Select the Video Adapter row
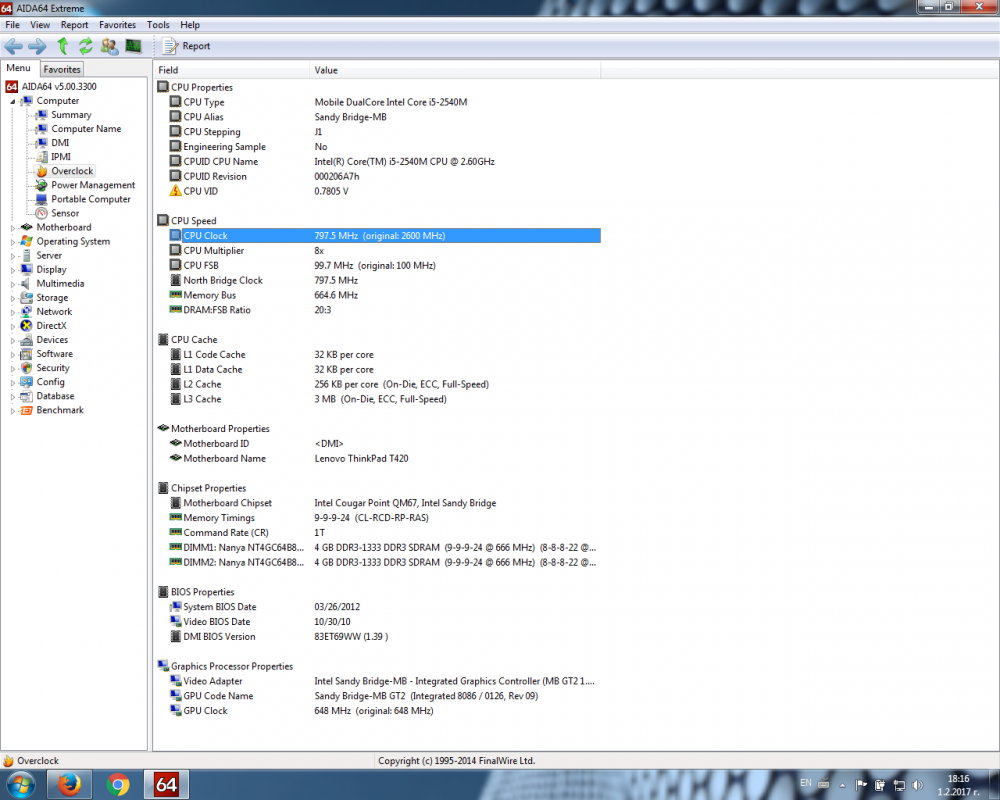Image resolution: width=1000 pixels, height=800 pixels. click(x=385, y=681)
